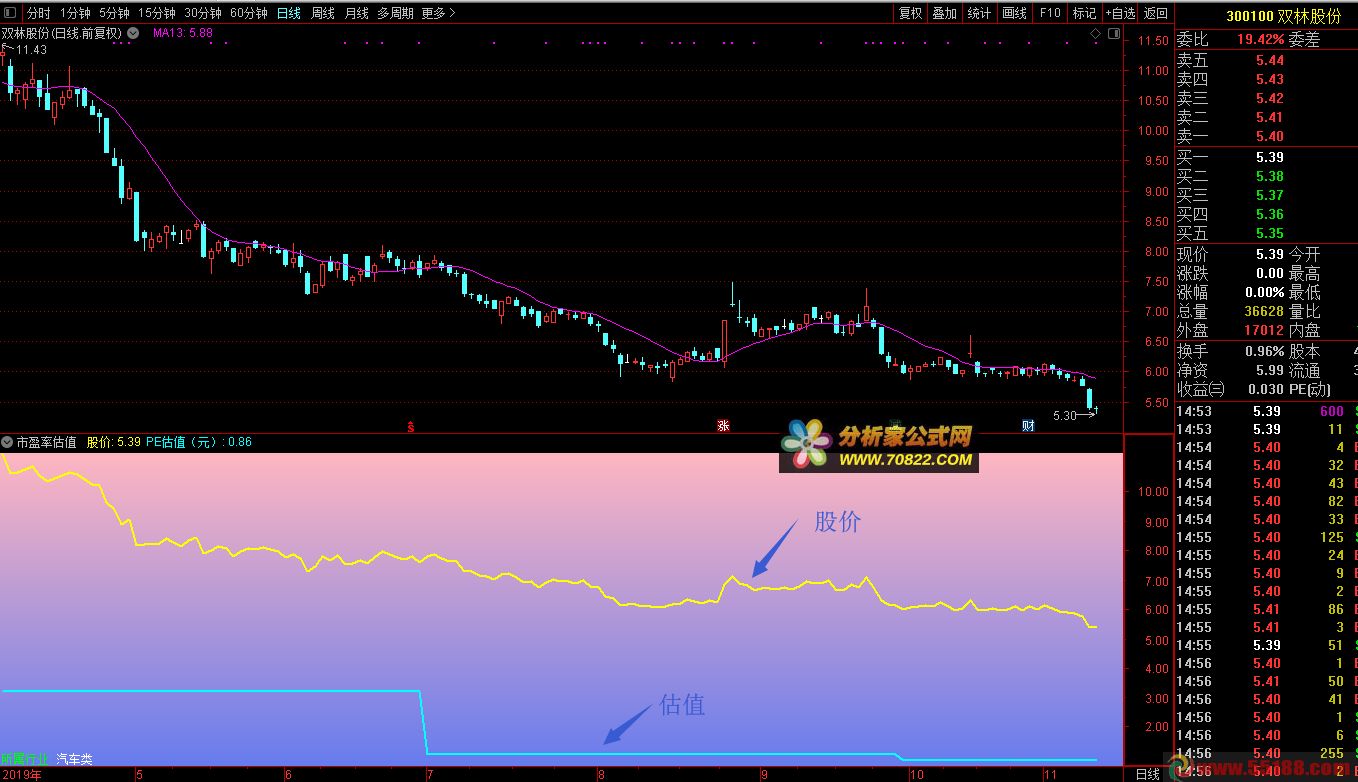This screenshot has height=782, width=1358.
Task: Open the 复权 adjustment menu
Action: pyautogui.click(x=910, y=13)
